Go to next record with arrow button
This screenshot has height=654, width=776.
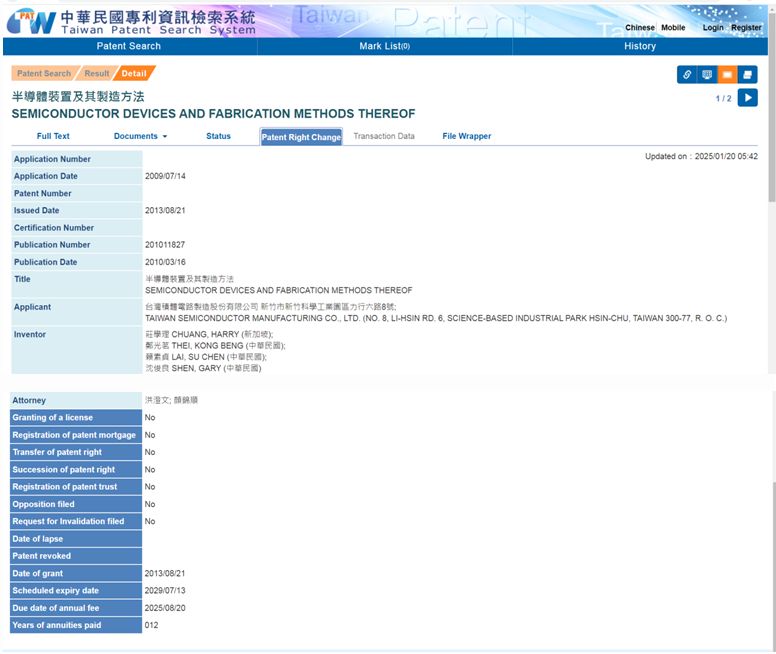[747, 98]
